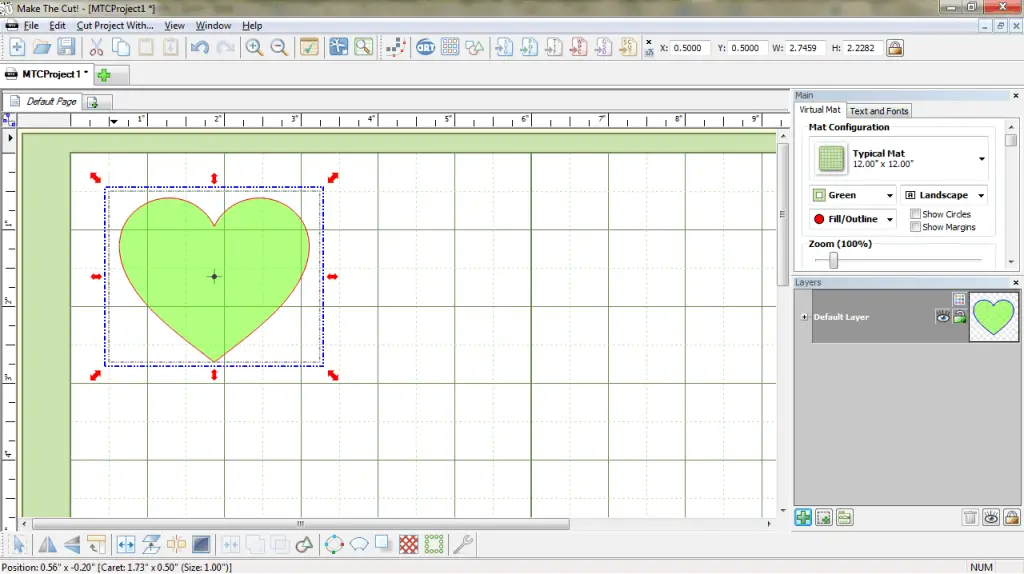Click the trash Delete Layer icon
Screen dimensions: 1024x574
[970, 518]
